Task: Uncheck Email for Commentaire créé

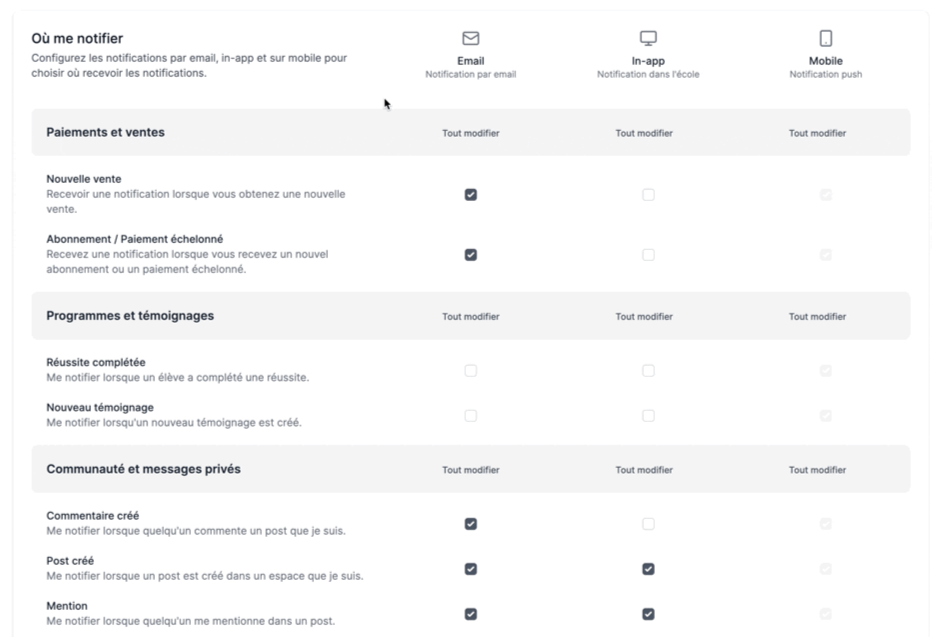Action: click(471, 524)
